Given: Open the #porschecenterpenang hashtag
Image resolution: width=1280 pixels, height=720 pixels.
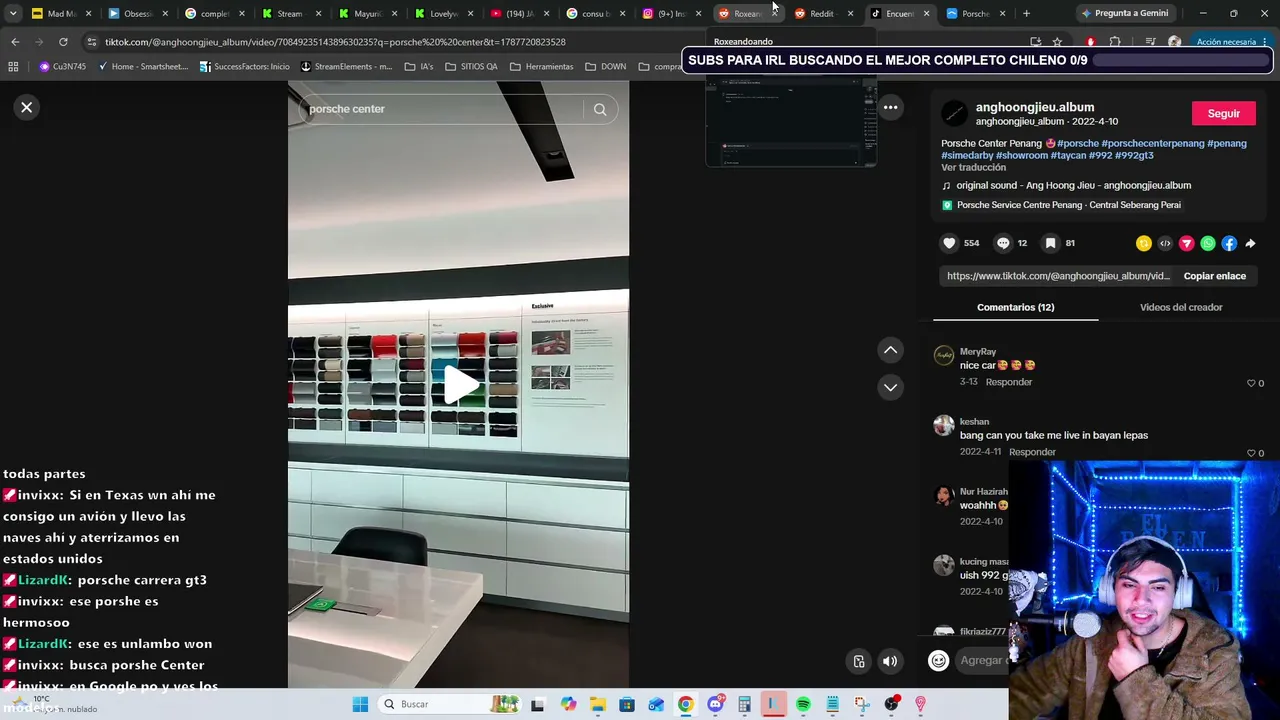Looking at the screenshot, I should tap(1153, 143).
